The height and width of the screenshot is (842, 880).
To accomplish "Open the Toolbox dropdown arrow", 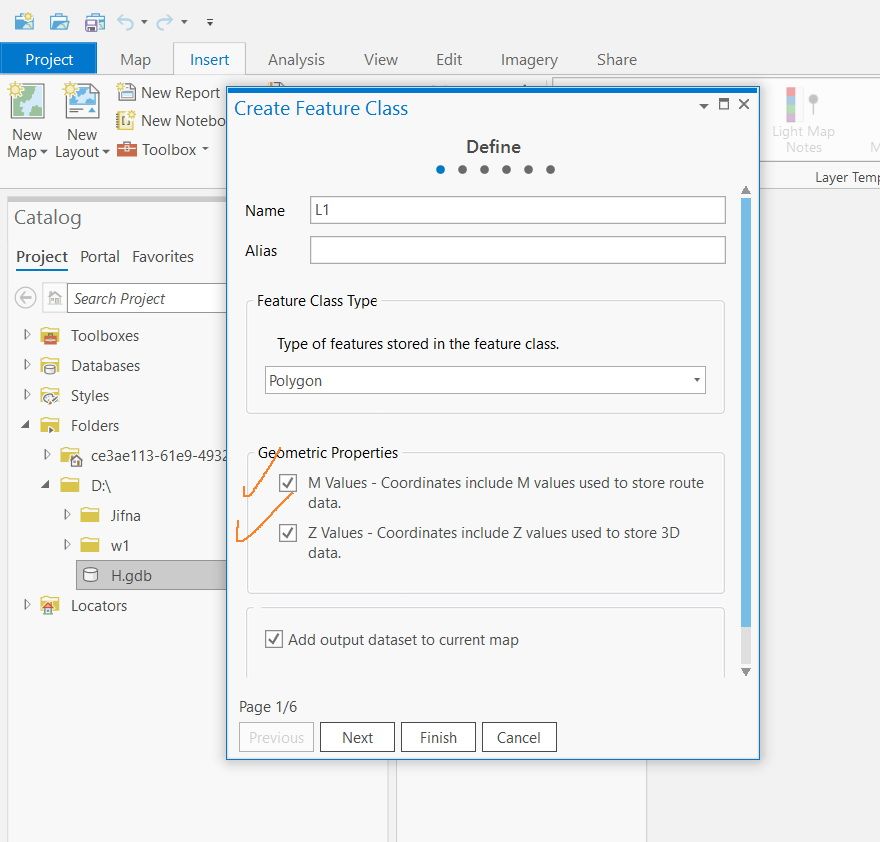I will 205,149.
